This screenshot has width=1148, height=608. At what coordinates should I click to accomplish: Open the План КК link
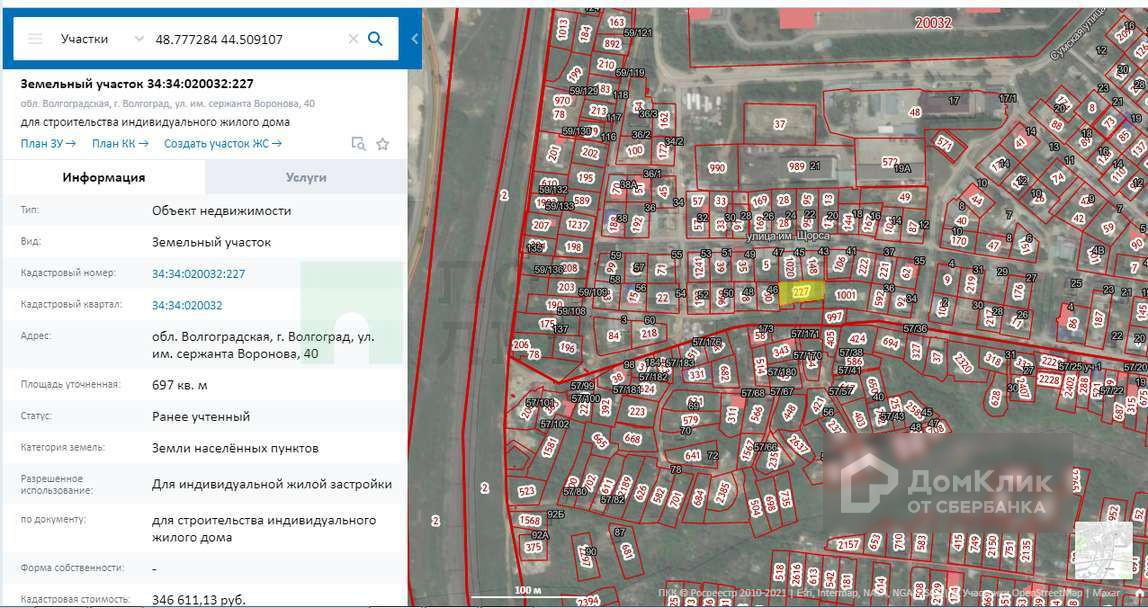coord(120,143)
